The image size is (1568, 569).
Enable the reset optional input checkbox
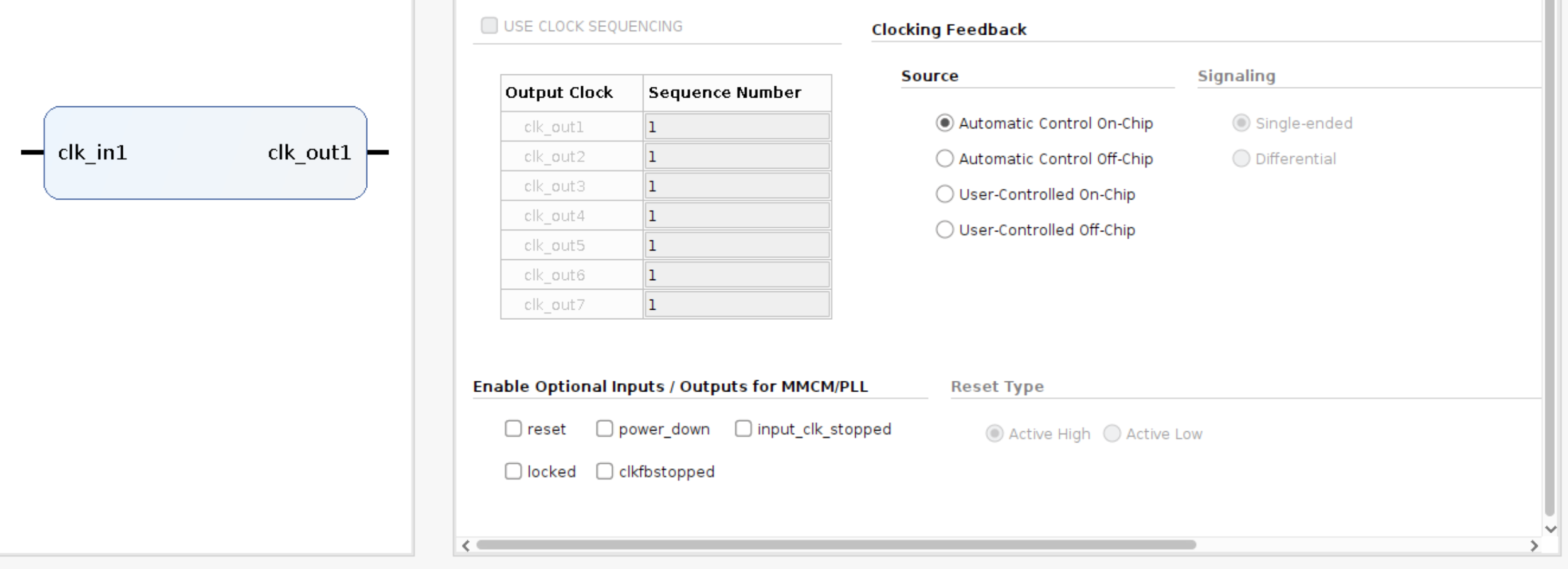pyautogui.click(x=513, y=429)
